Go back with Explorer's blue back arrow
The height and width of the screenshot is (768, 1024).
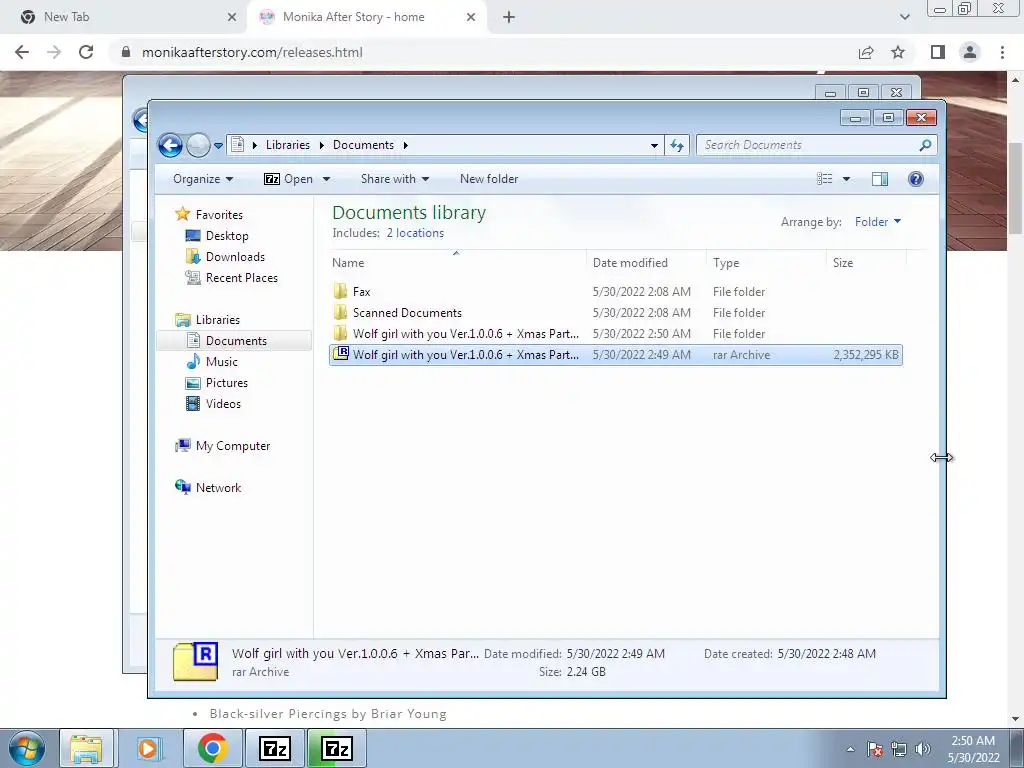click(170, 145)
